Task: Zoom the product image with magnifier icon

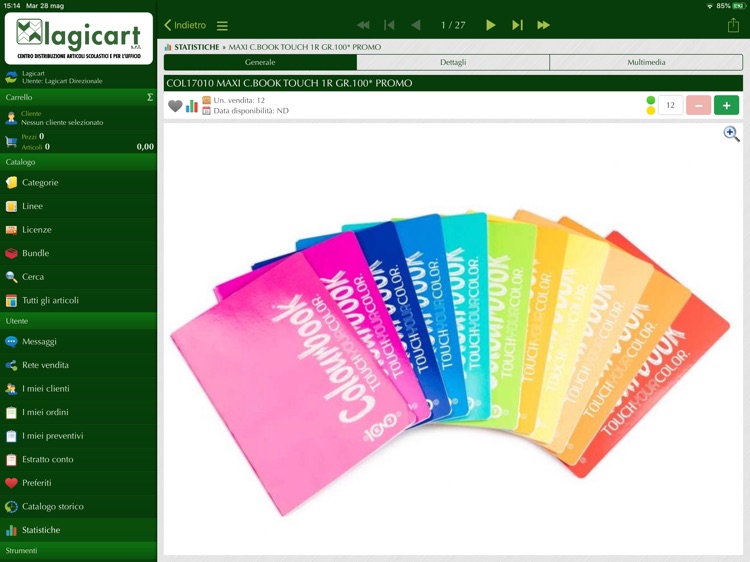Action: [731, 133]
